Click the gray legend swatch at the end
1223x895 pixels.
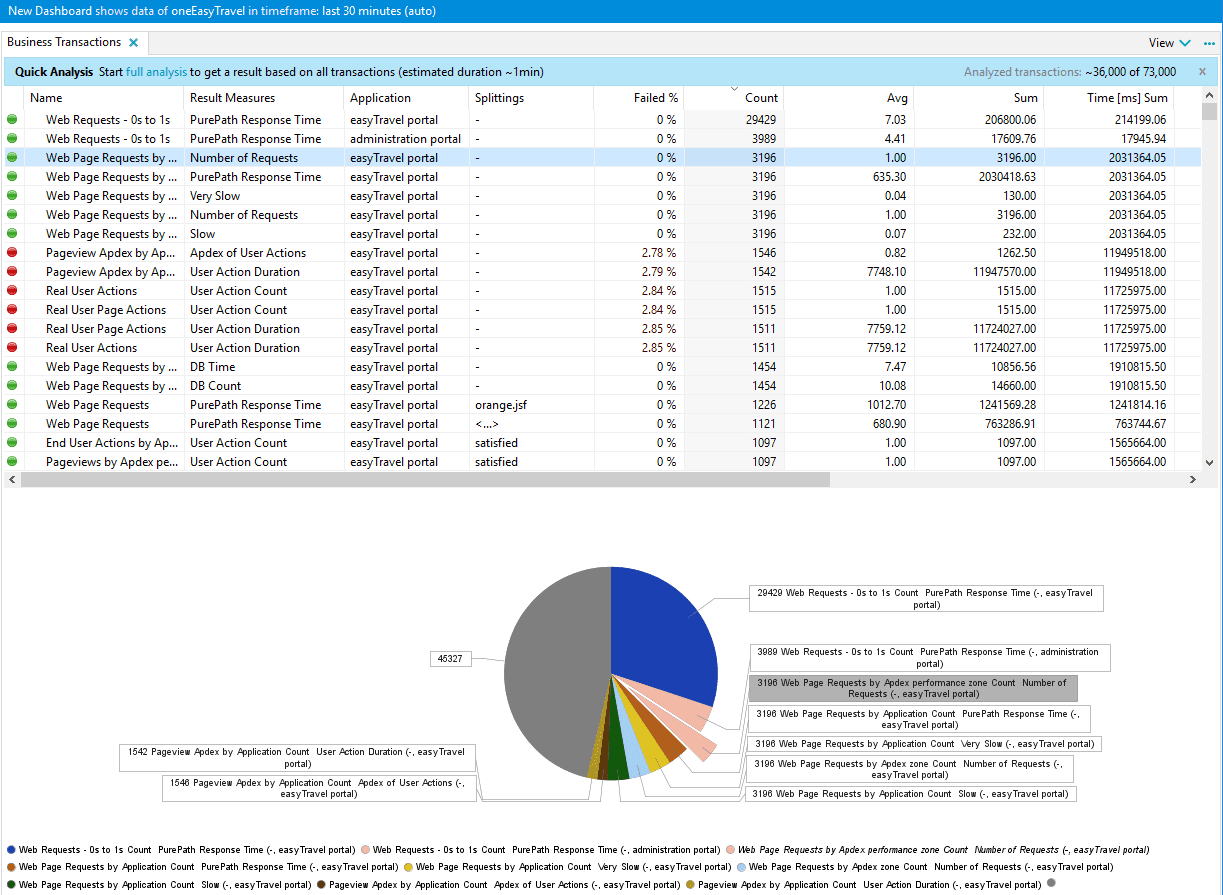click(x=1051, y=883)
